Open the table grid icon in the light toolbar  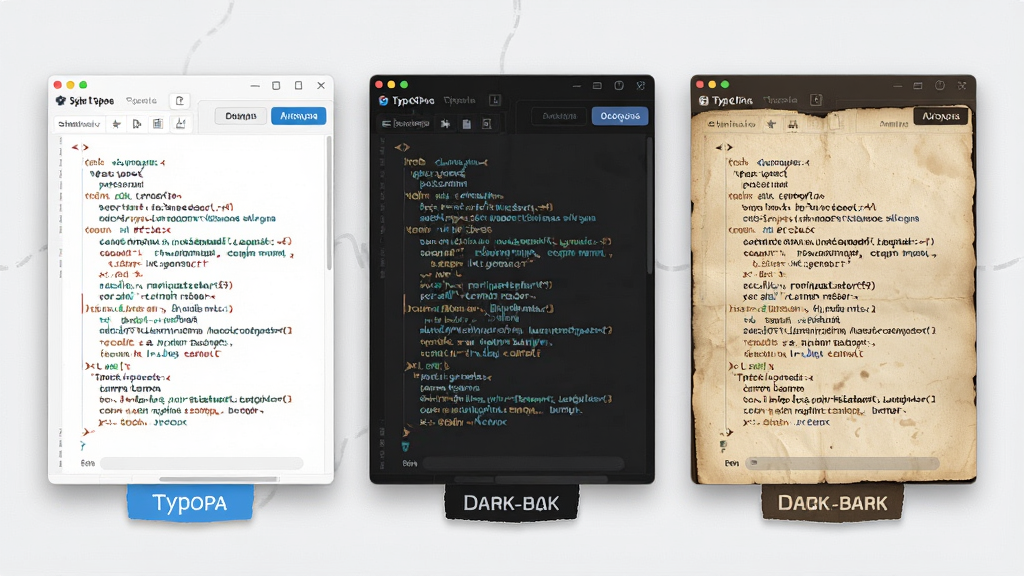pos(157,123)
